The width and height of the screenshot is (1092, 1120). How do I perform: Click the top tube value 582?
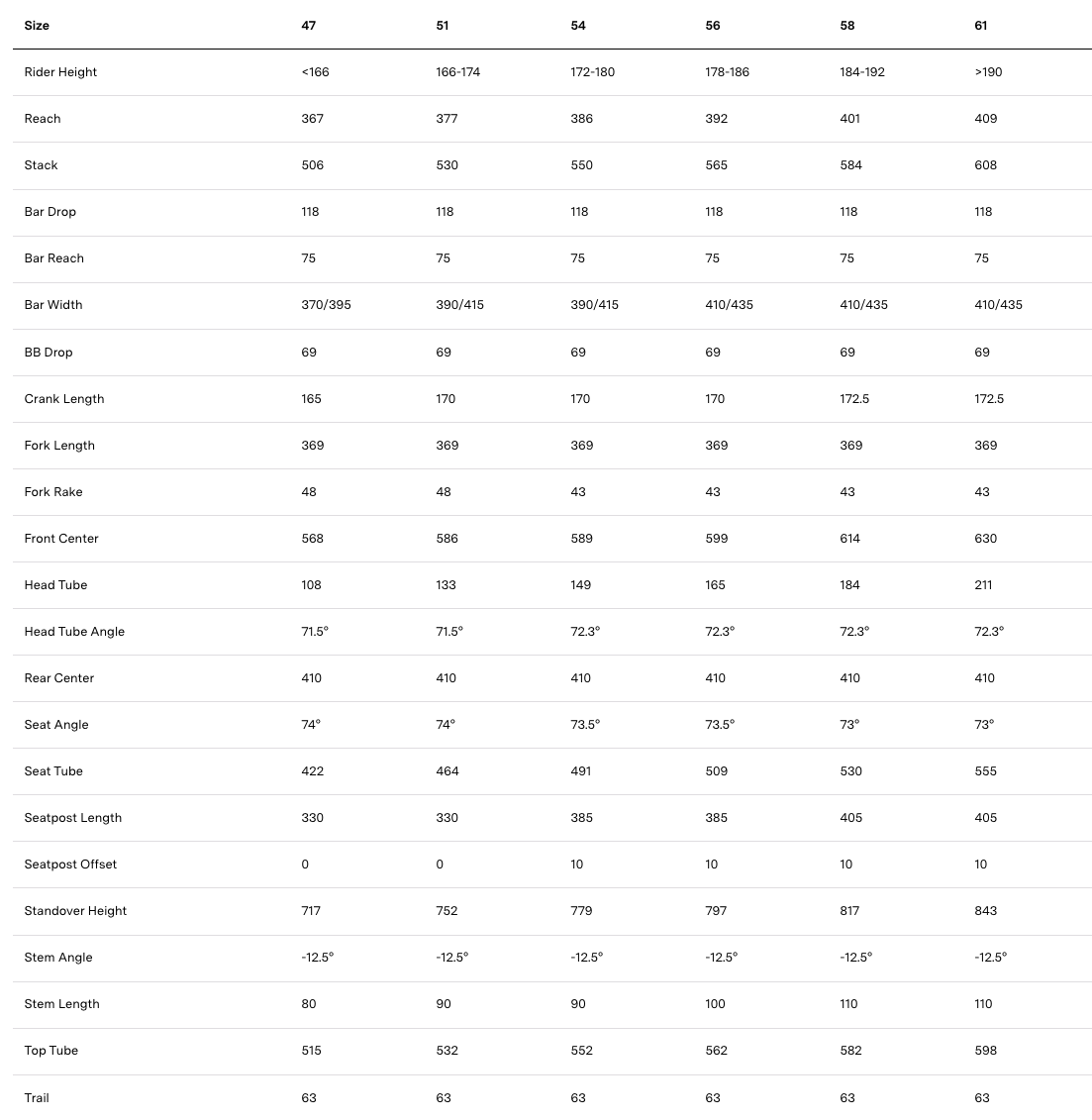coord(850,1051)
